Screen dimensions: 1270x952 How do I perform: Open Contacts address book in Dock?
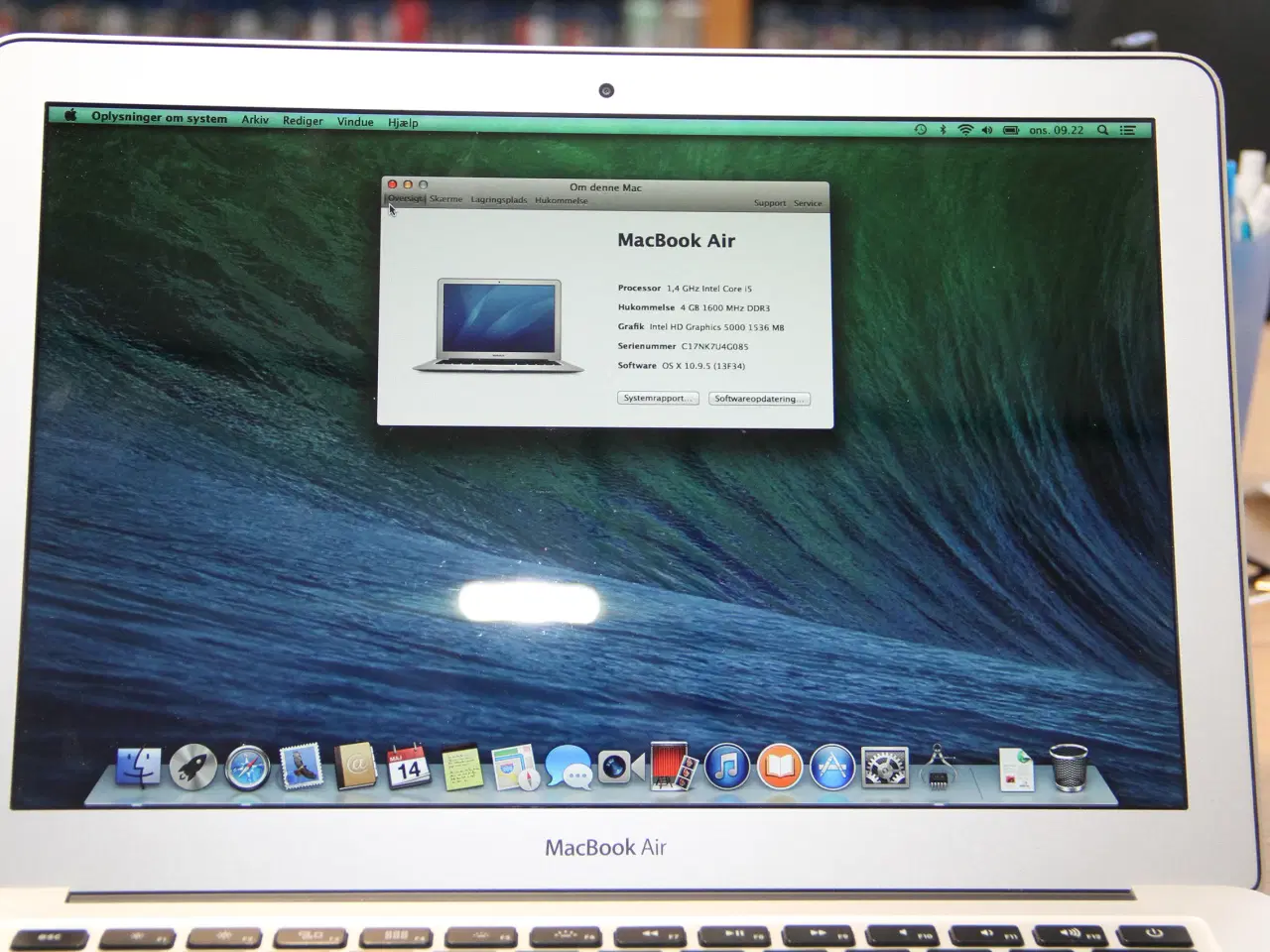(354, 768)
